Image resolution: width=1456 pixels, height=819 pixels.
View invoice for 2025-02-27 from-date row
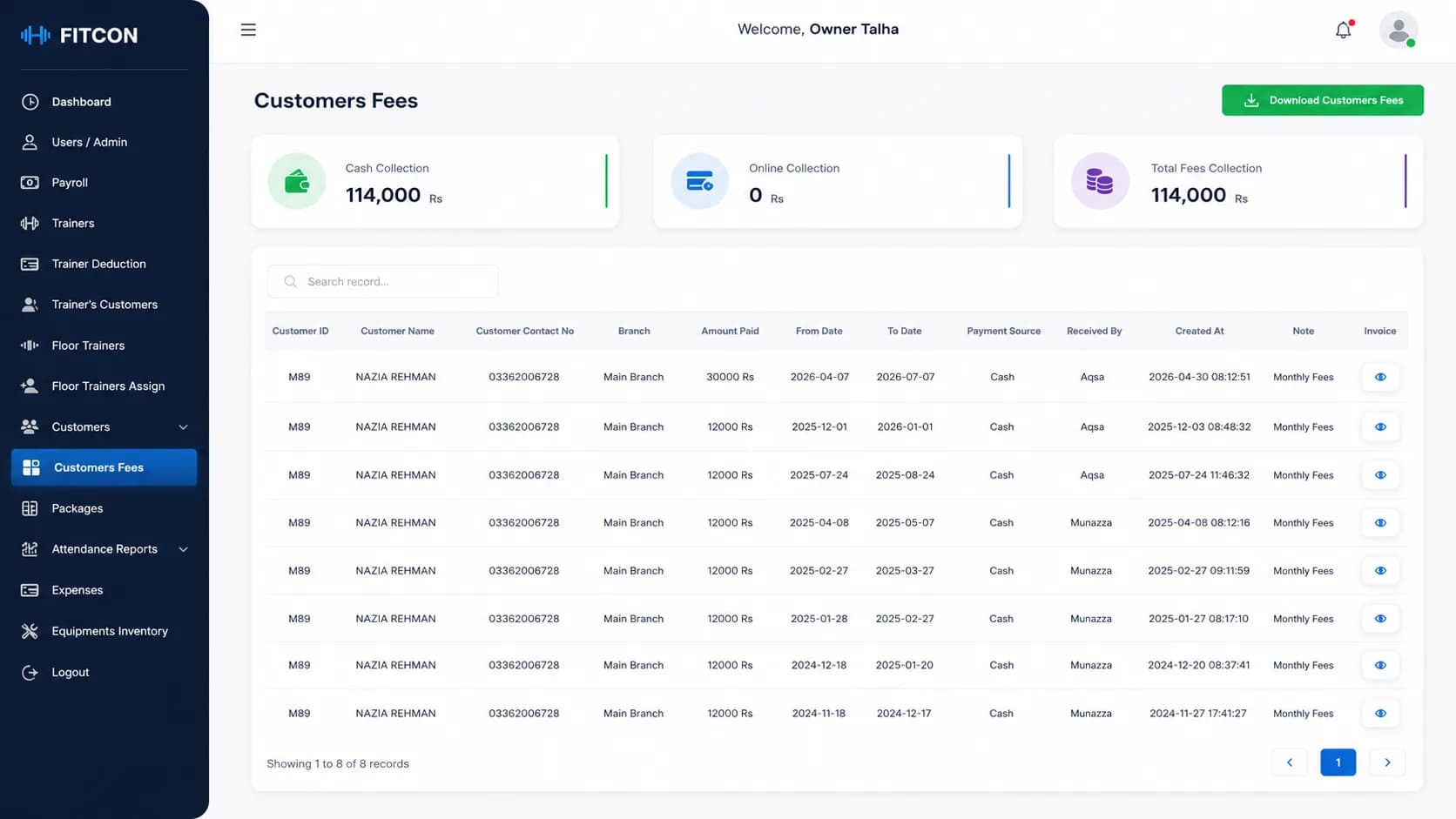(1380, 571)
